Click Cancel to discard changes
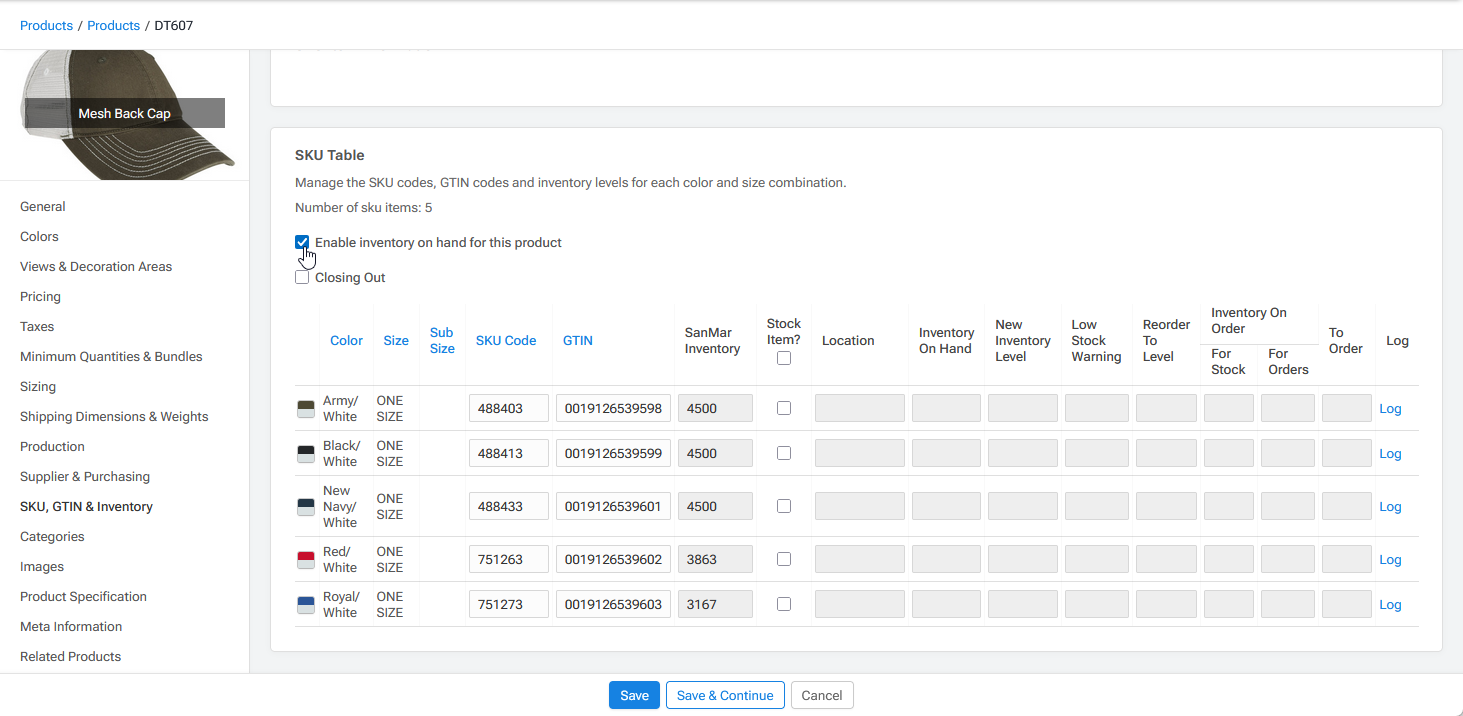The height and width of the screenshot is (716, 1463). pos(822,695)
